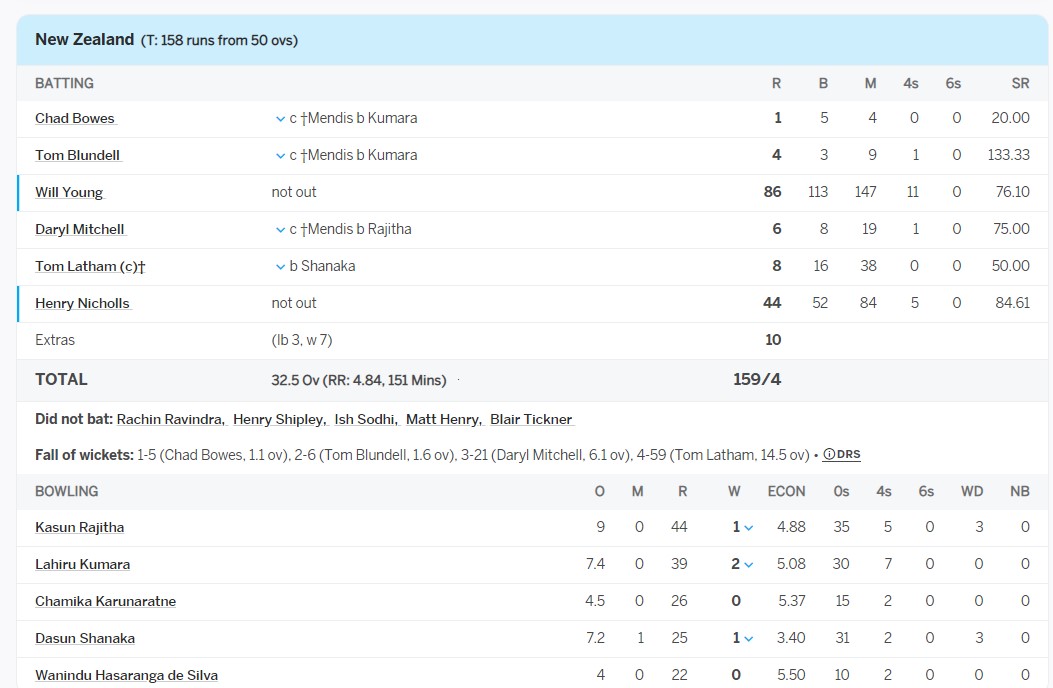Expand Lahiru Kumara wickets chevron
The image size is (1053, 688).
point(749,565)
